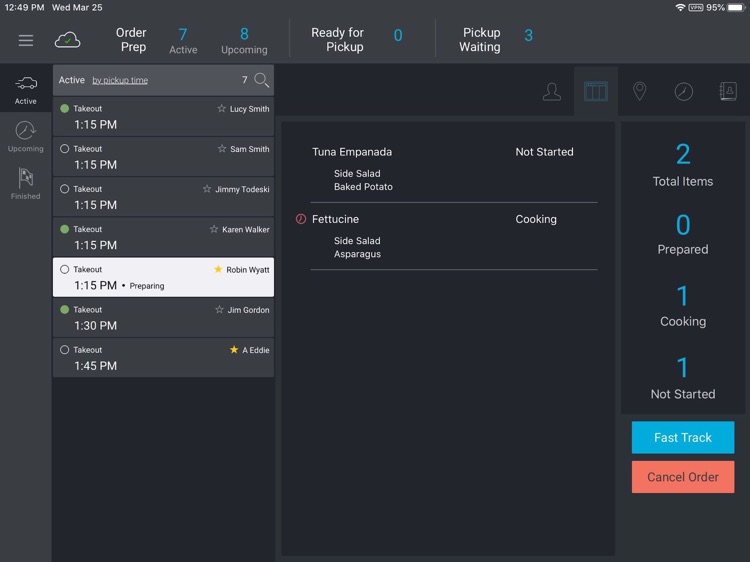Click the Cancel Order button
Screen dimensions: 750x562
coord(683,477)
